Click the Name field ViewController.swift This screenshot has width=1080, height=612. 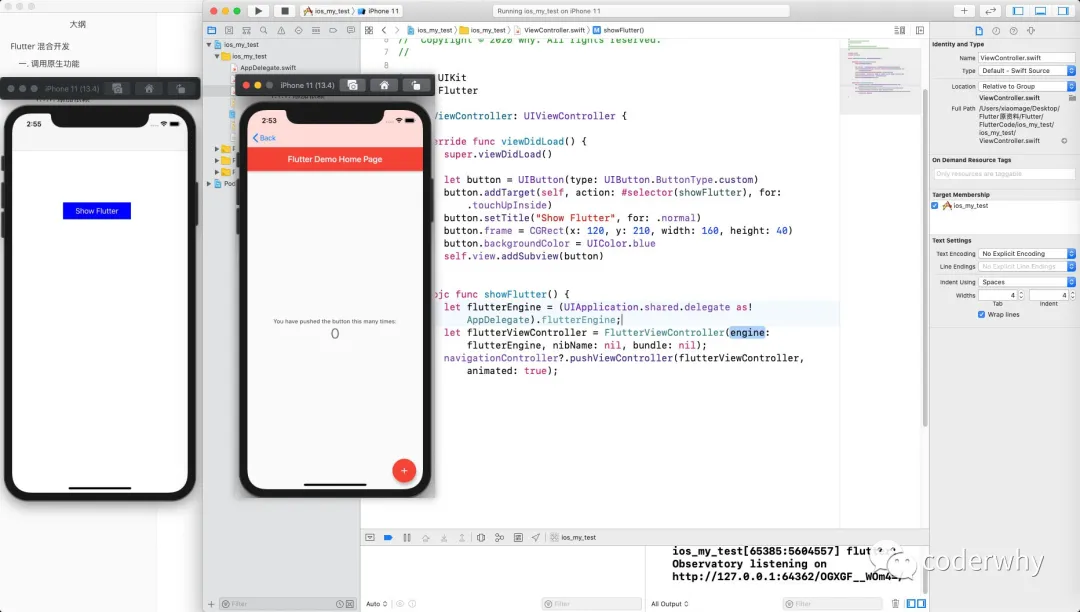coord(1026,58)
